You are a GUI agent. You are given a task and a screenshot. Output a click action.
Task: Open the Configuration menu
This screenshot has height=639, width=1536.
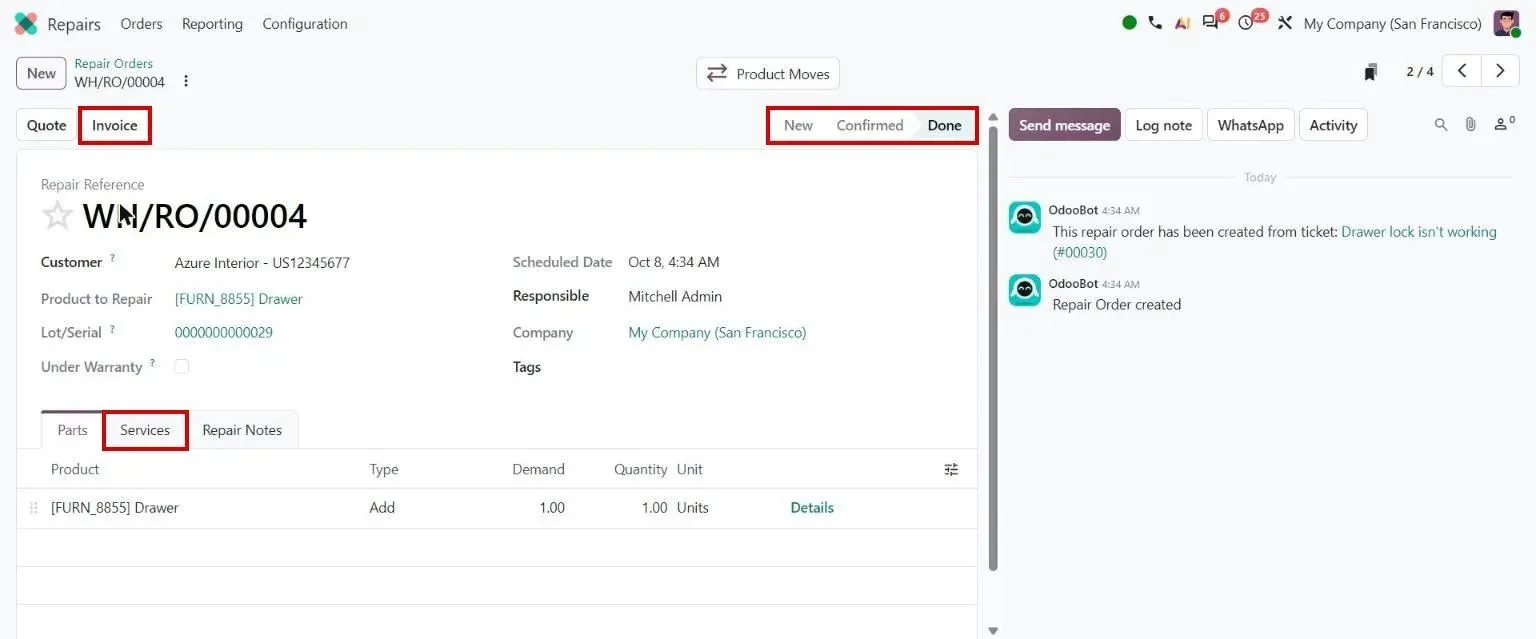point(305,24)
